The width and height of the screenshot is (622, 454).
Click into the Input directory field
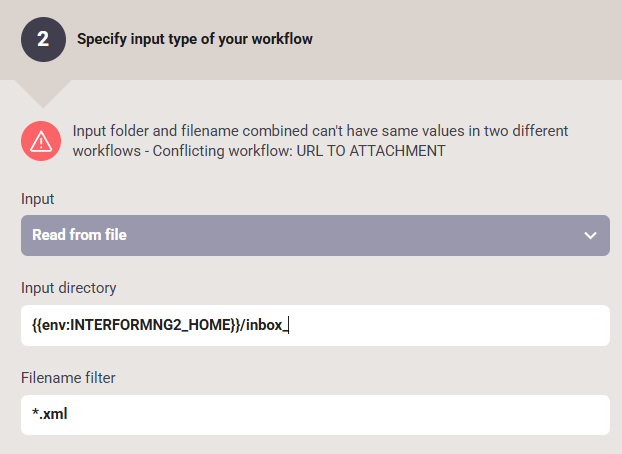pyautogui.click(x=315, y=325)
